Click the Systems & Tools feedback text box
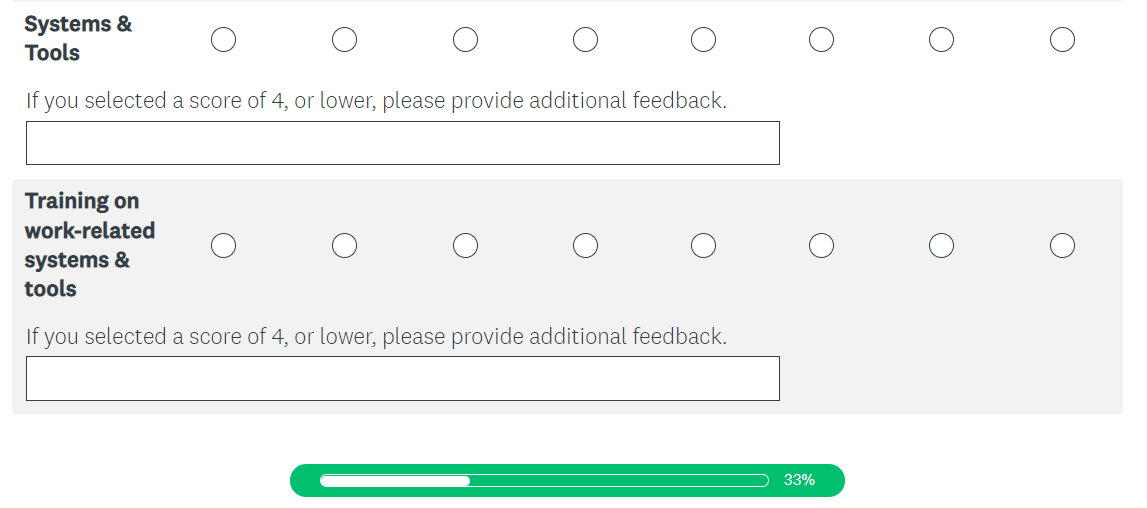 pos(402,143)
